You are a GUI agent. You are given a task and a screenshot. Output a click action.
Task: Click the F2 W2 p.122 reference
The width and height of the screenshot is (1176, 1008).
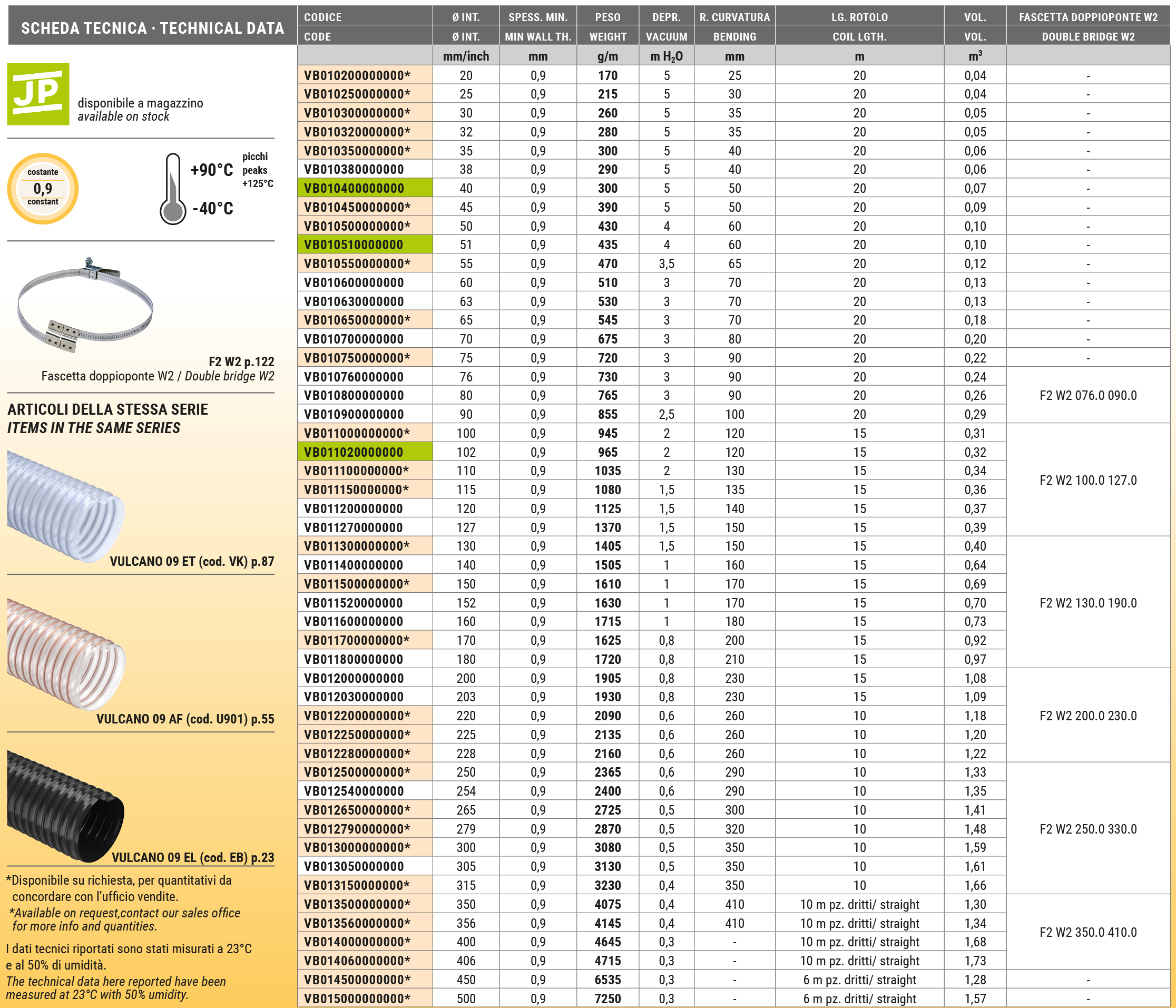pyautogui.click(x=241, y=361)
